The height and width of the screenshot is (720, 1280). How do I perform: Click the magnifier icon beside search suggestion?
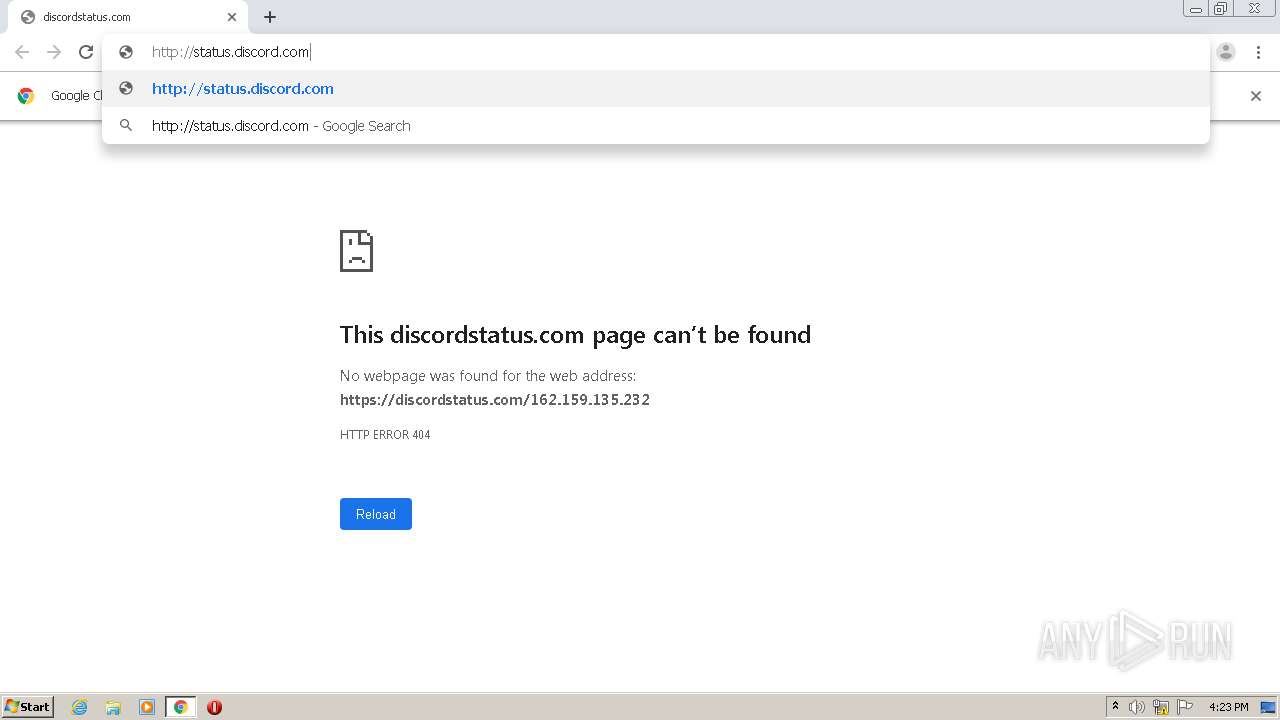[126, 126]
